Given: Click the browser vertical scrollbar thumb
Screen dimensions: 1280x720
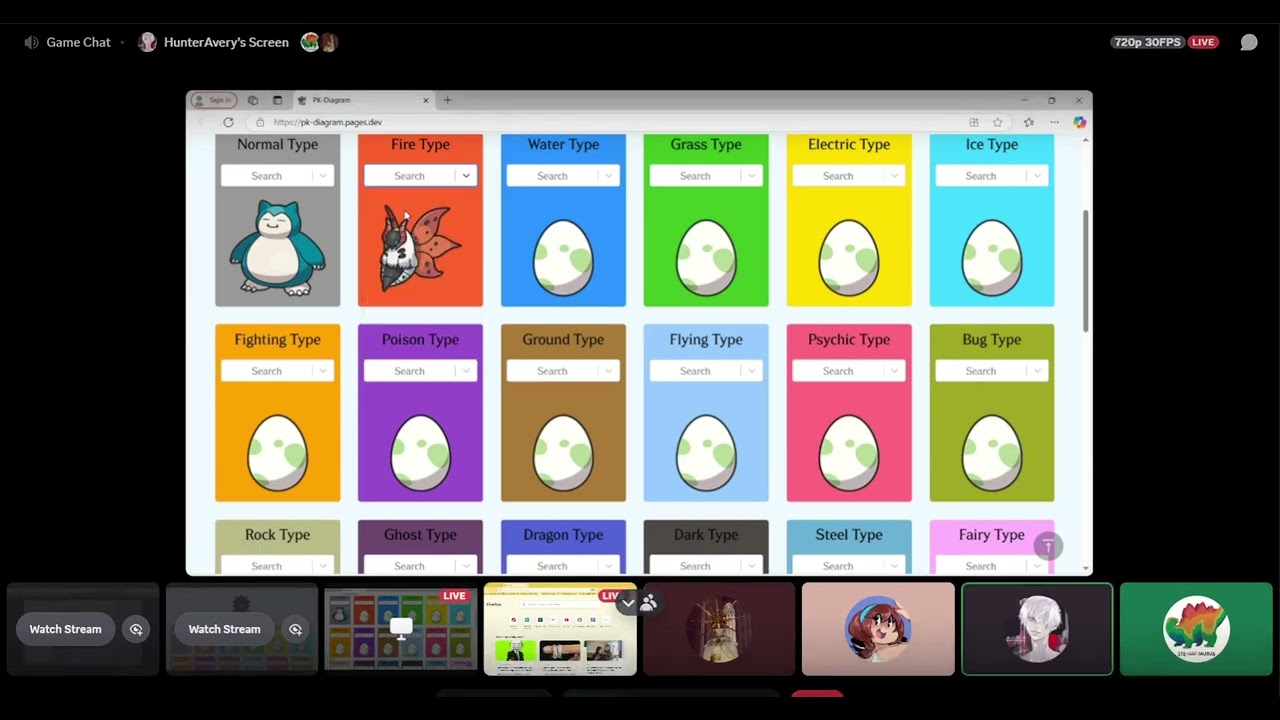Looking at the screenshot, I should [x=1086, y=270].
